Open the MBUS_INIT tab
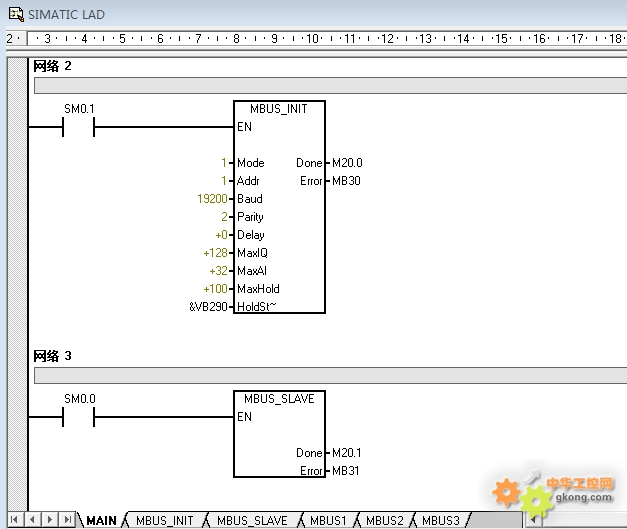 pyautogui.click(x=165, y=520)
